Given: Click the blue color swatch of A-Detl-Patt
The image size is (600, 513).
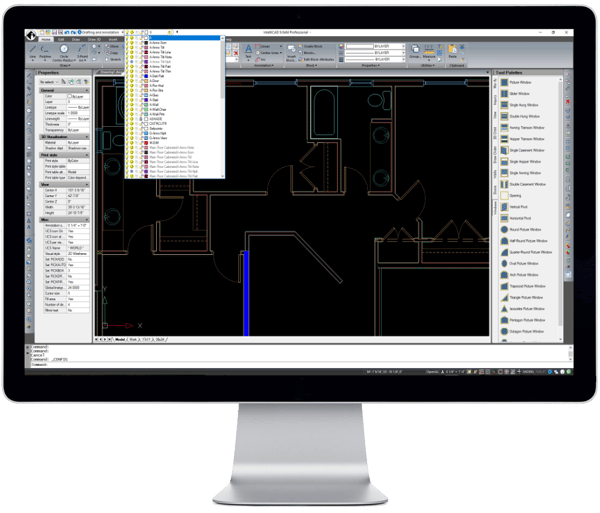Looking at the screenshot, I should point(145,76).
